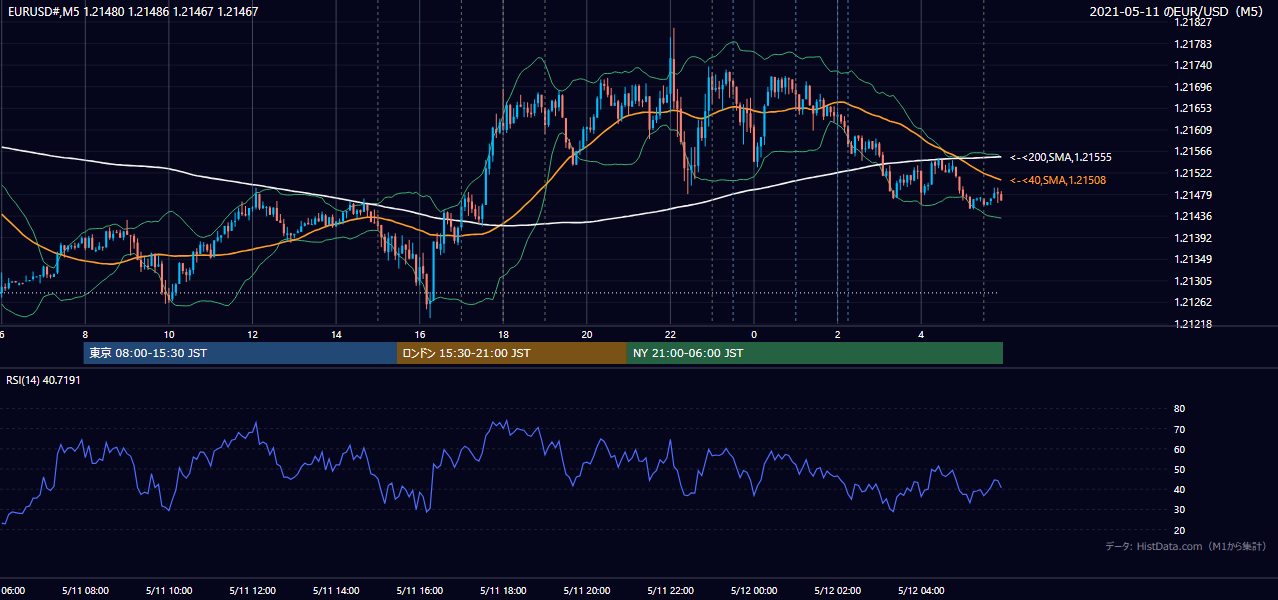Click RSI axis level 60
This screenshot has width=1278, height=600.
(1179, 449)
